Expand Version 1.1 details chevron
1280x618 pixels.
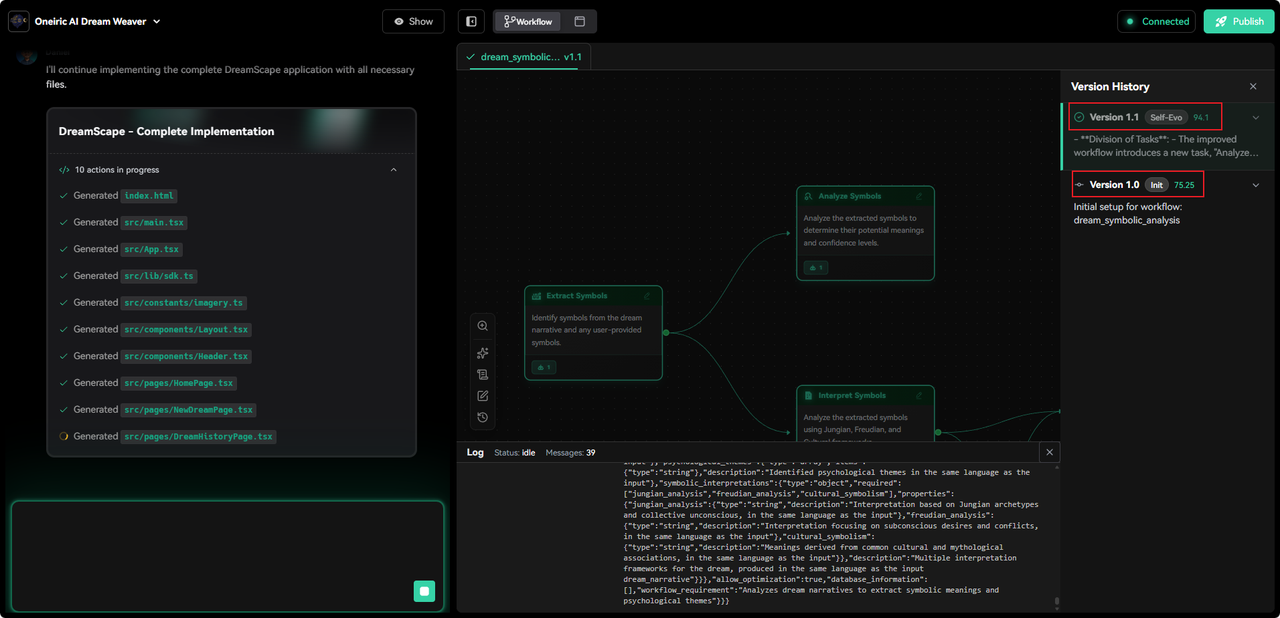tap(1256, 117)
